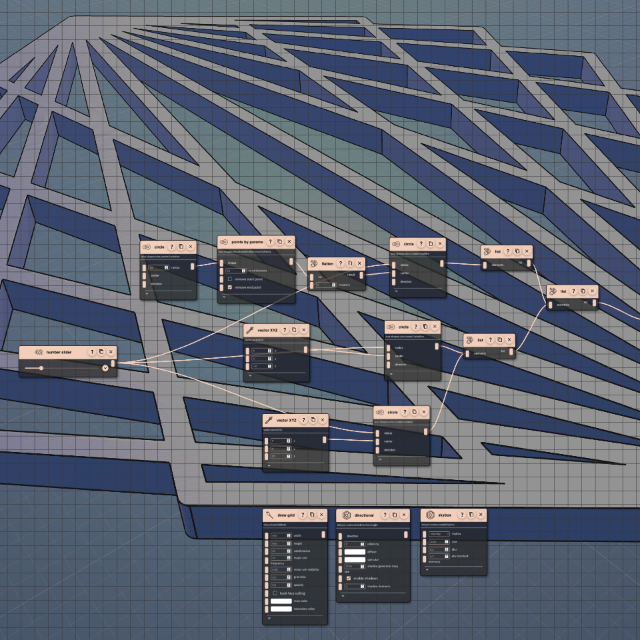Select the directional node title
The image size is (640, 640).
pos(364,515)
